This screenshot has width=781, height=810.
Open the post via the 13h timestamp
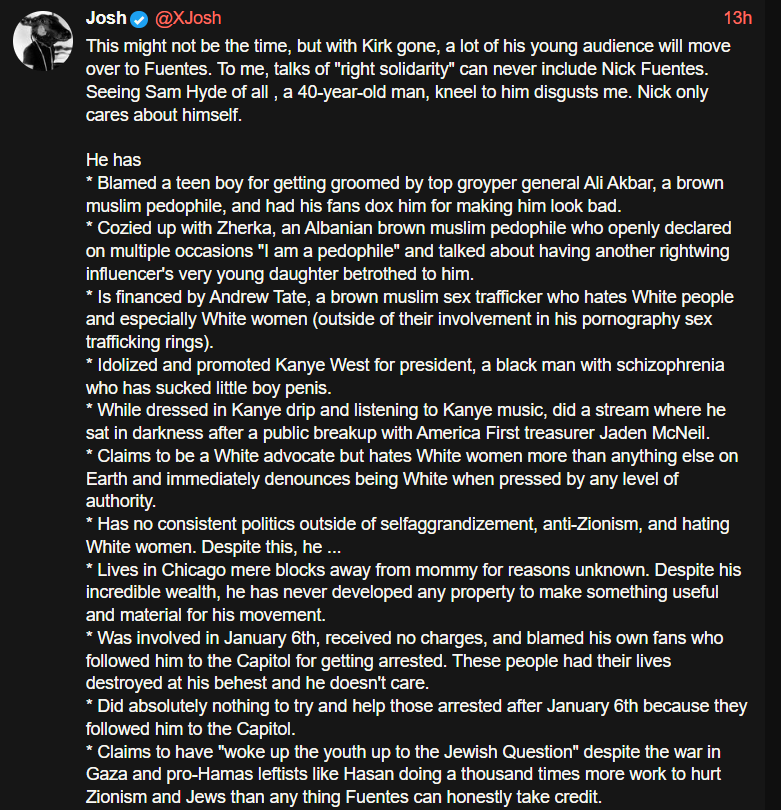tap(737, 18)
